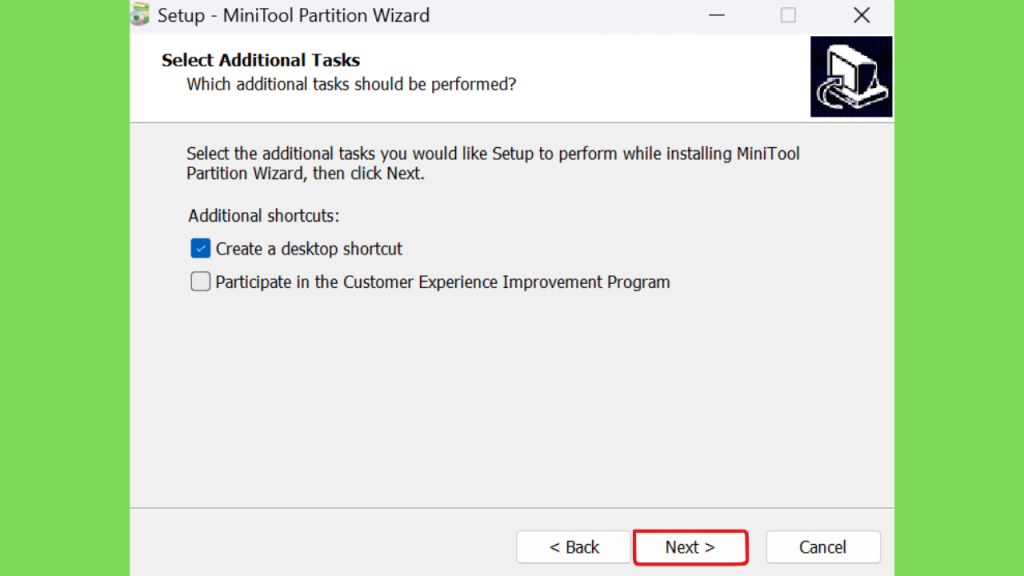
Task: Click the "Select Additional Tasks" heading
Action: coord(261,60)
